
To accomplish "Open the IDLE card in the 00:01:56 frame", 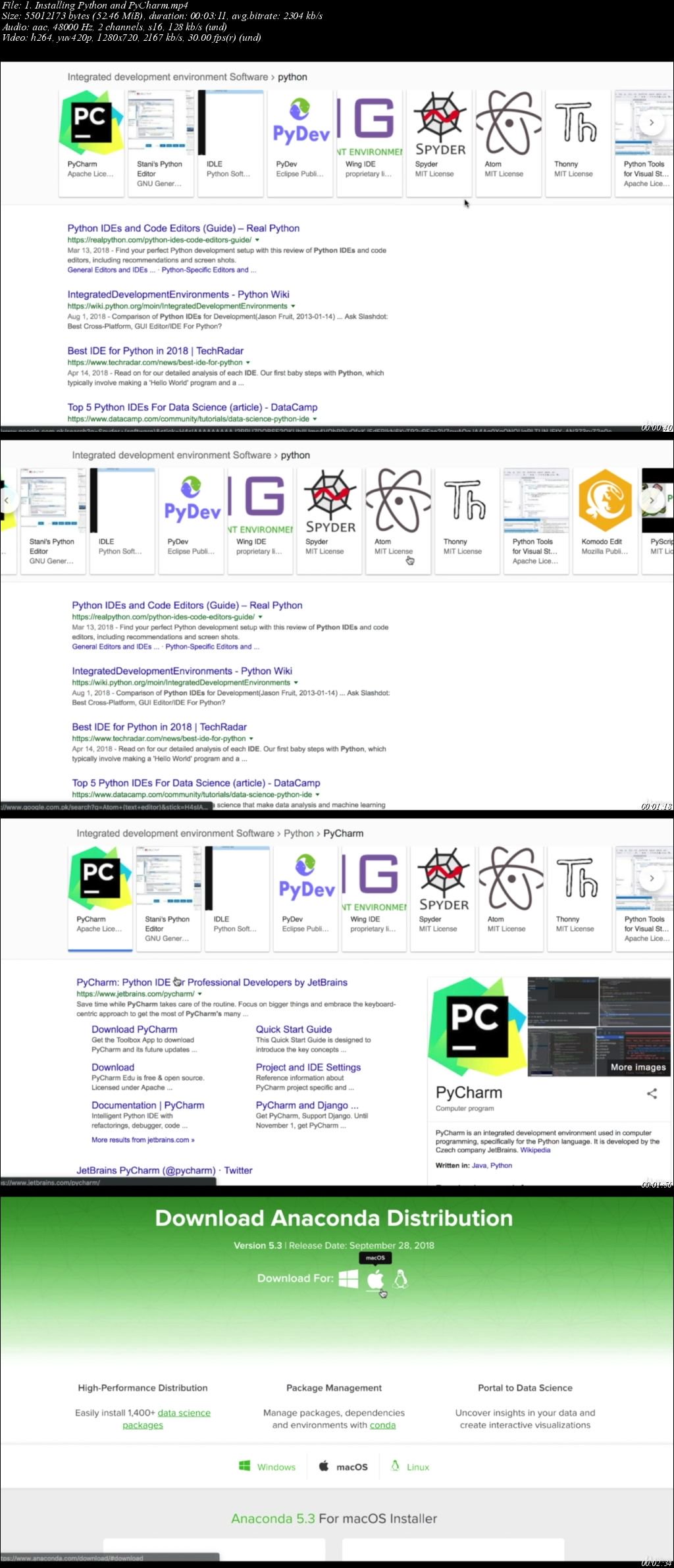I will pos(238,899).
